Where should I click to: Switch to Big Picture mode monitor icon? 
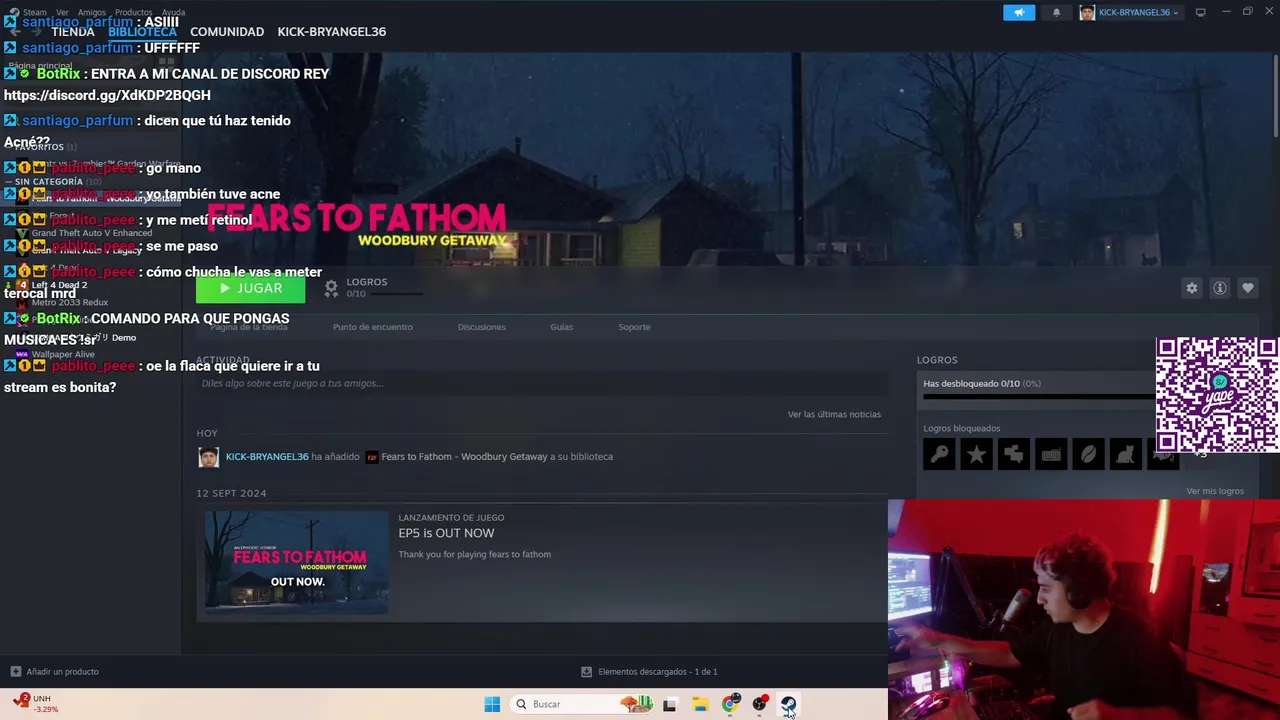click(1200, 12)
